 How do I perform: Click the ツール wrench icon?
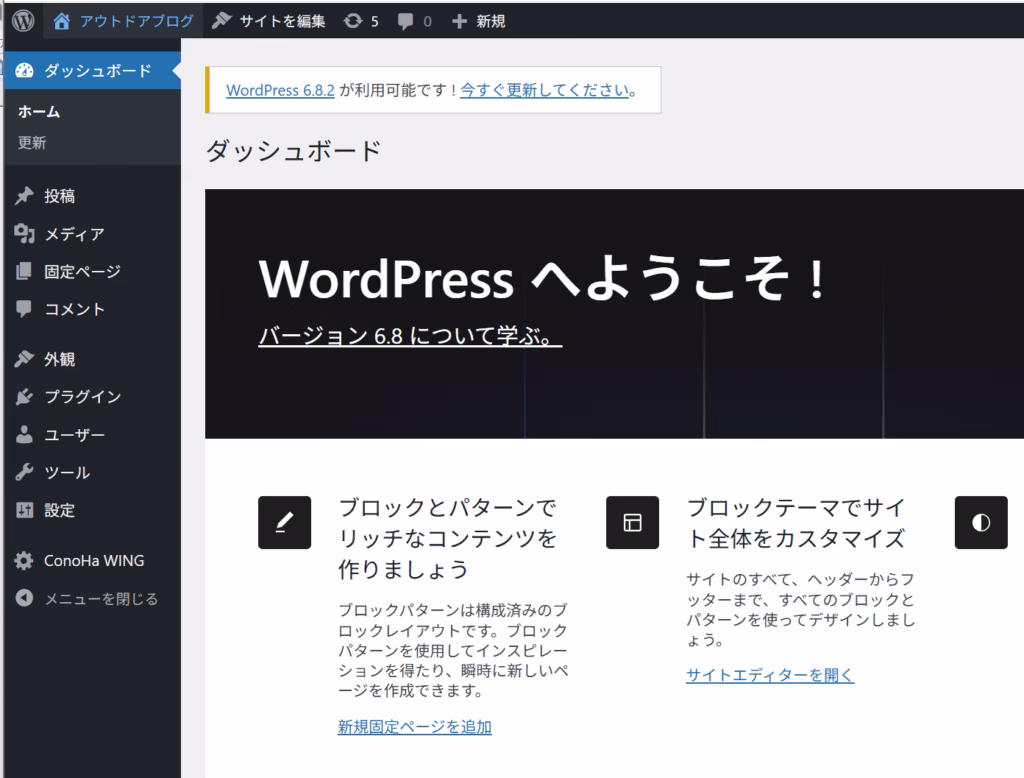click(25, 472)
